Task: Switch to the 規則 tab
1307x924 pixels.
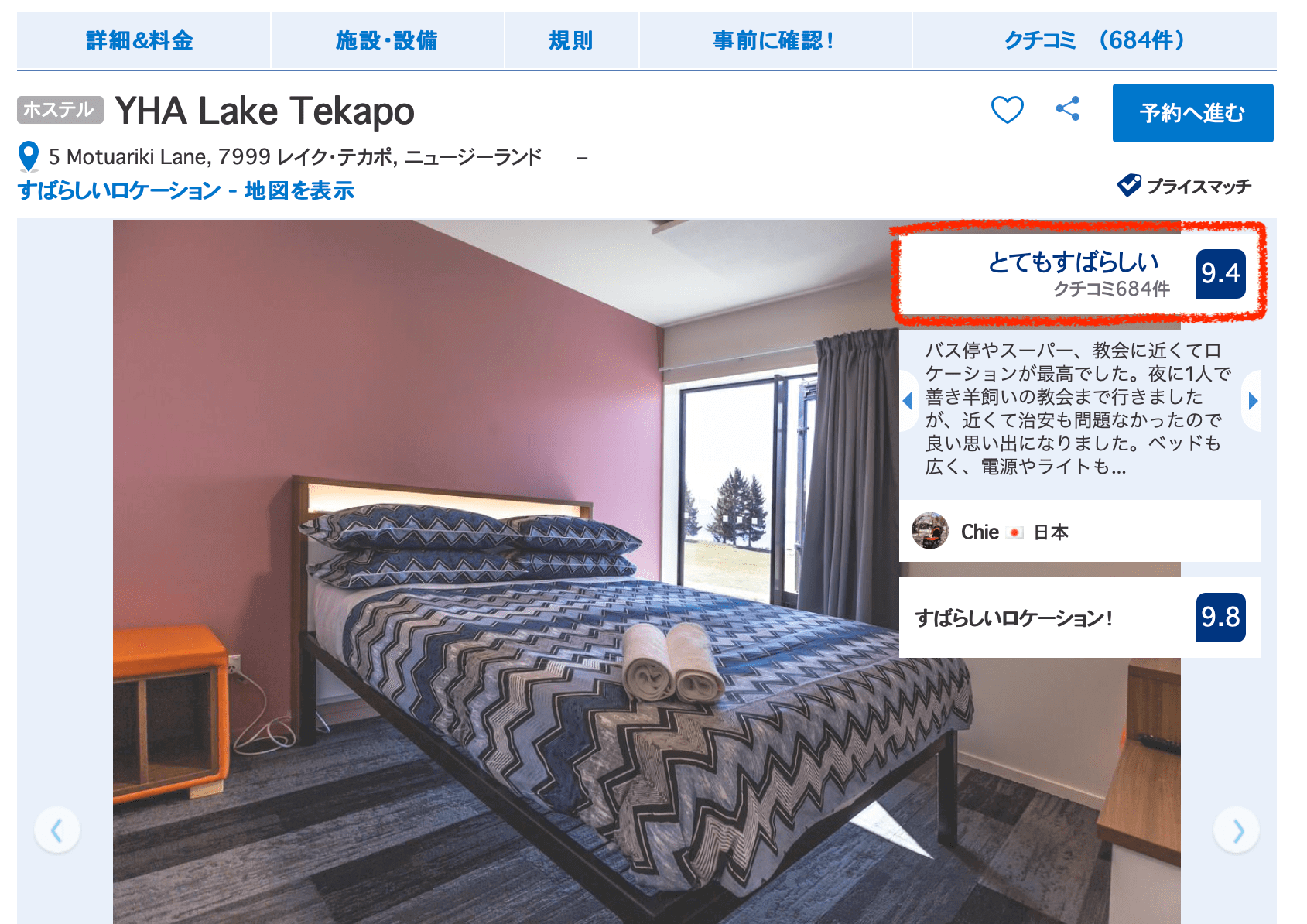Action: [x=571, y=40]
